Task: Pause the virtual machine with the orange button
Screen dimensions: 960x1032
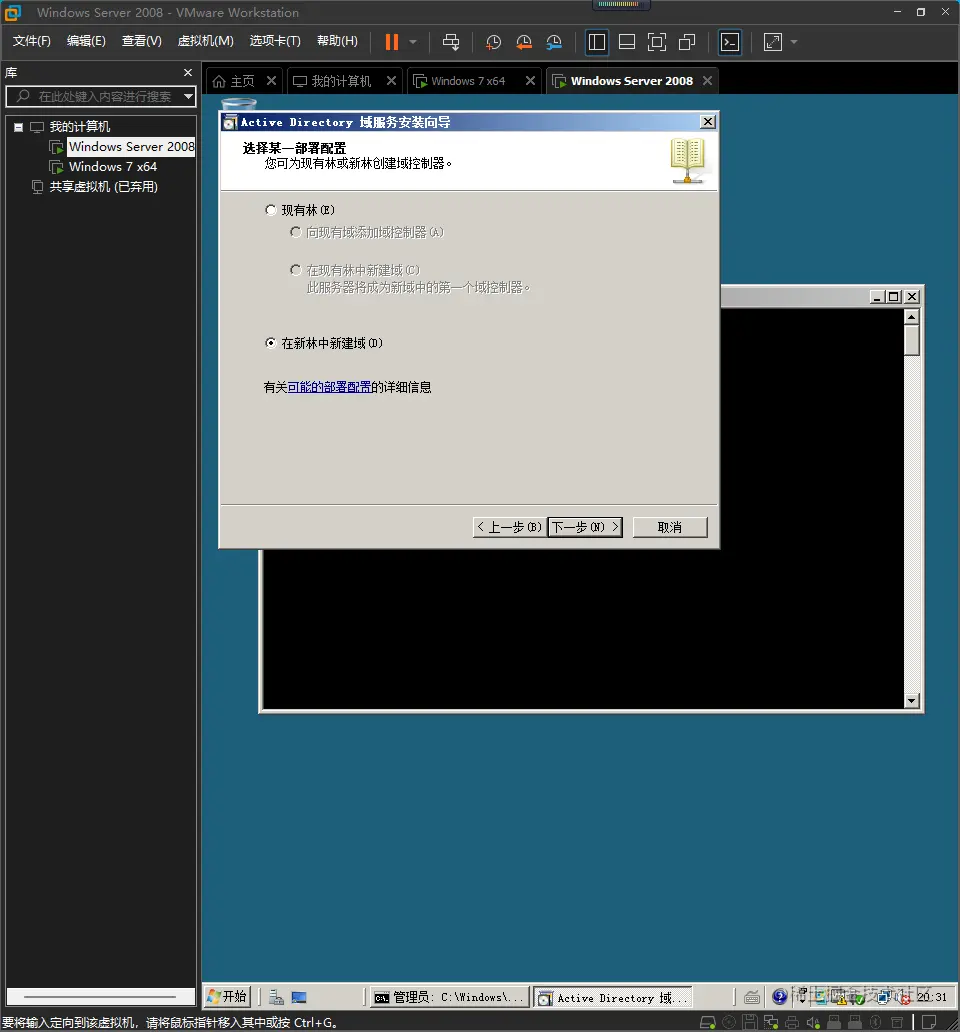Action: tap(392, 42)
